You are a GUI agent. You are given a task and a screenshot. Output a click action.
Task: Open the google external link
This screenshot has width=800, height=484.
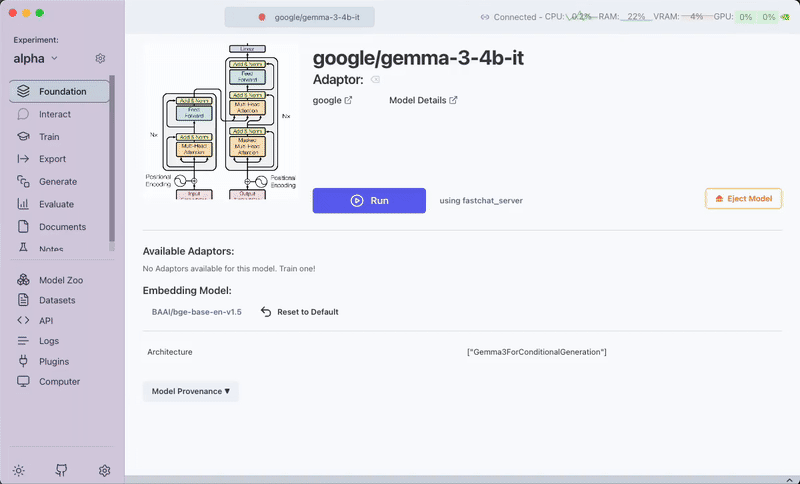point(333,100)
